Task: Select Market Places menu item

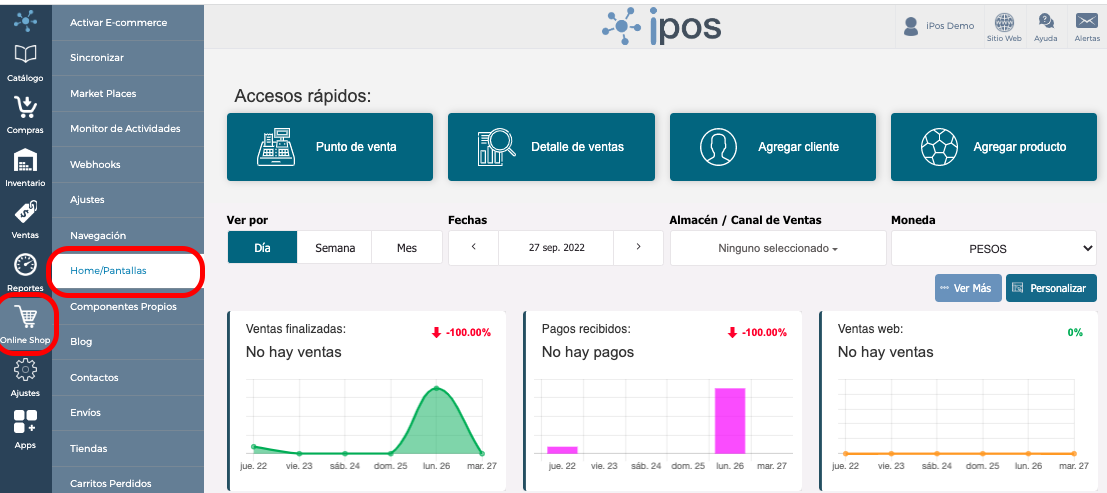Action: click(x=128, y=93)
